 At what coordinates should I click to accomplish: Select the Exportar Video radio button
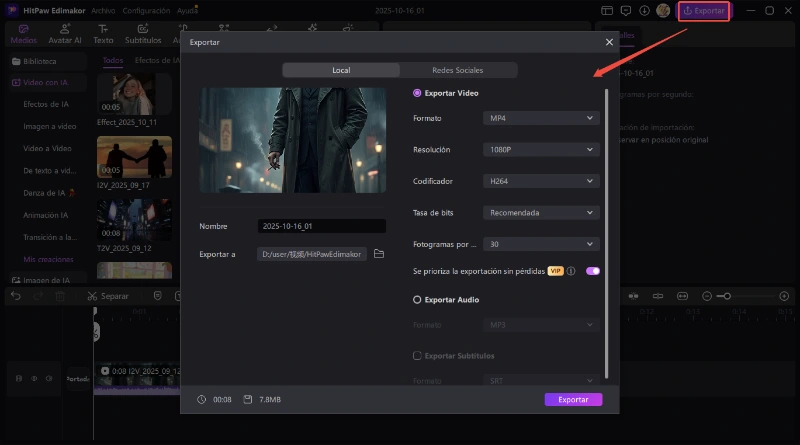(417, 93)
